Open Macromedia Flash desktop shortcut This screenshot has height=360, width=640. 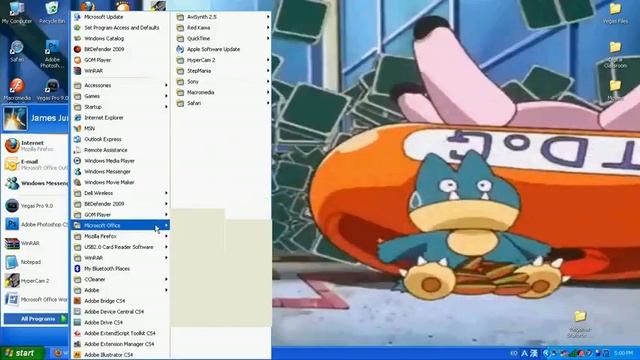[x=17, y=89]
